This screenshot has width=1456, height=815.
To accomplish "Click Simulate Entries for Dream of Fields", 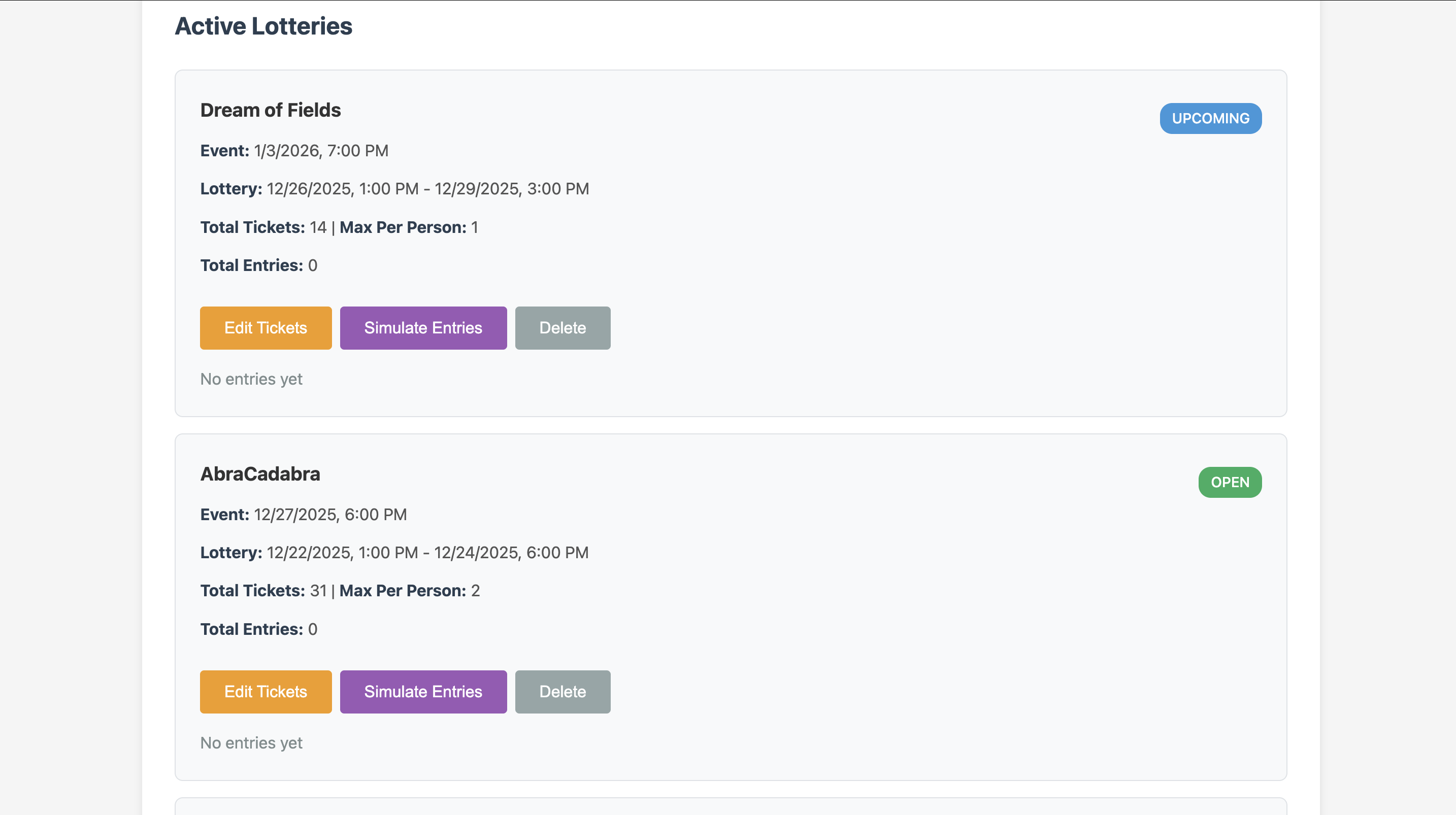I will pos(423,328).
